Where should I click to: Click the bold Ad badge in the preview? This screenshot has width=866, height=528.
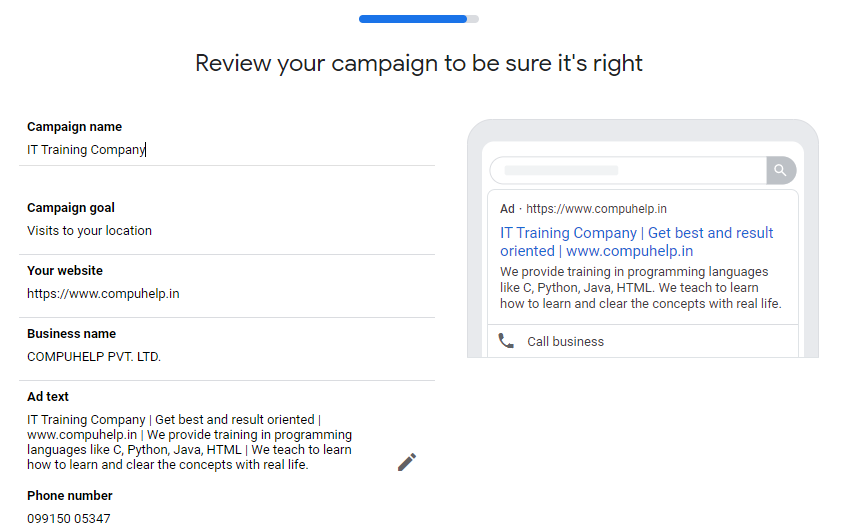tap(507, 209)
